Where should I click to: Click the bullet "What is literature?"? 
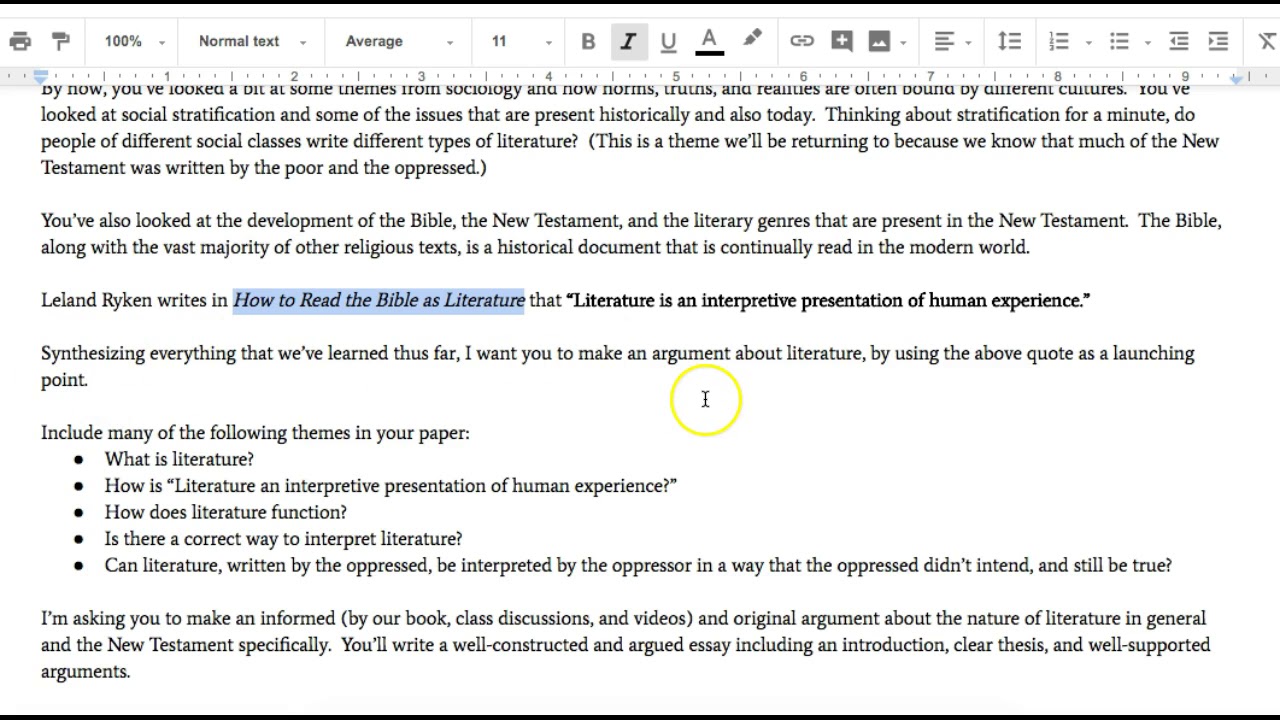coord(179,459)
